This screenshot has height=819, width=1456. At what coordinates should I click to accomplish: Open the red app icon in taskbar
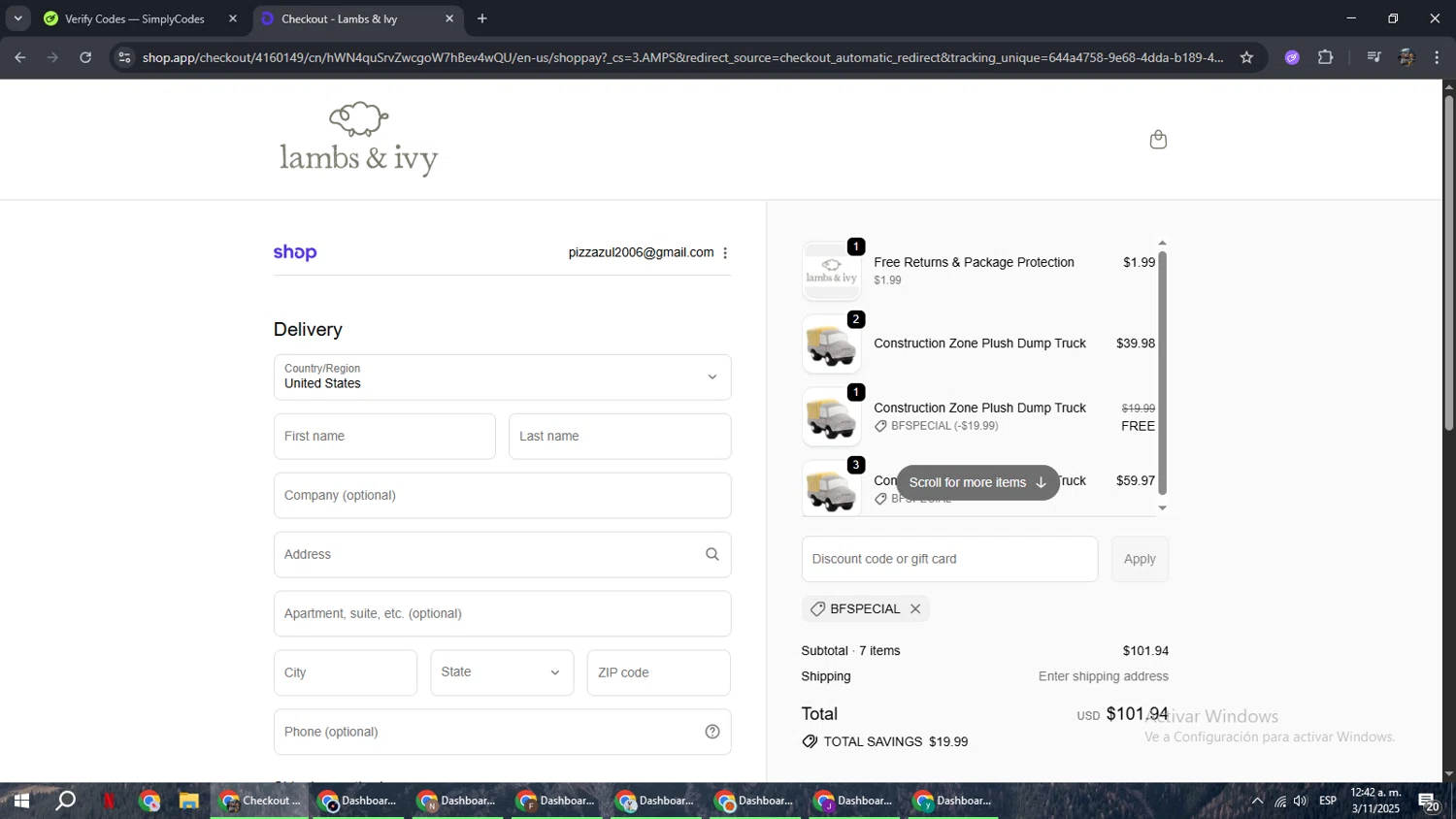pyautogui.click(x=109, y=801)
